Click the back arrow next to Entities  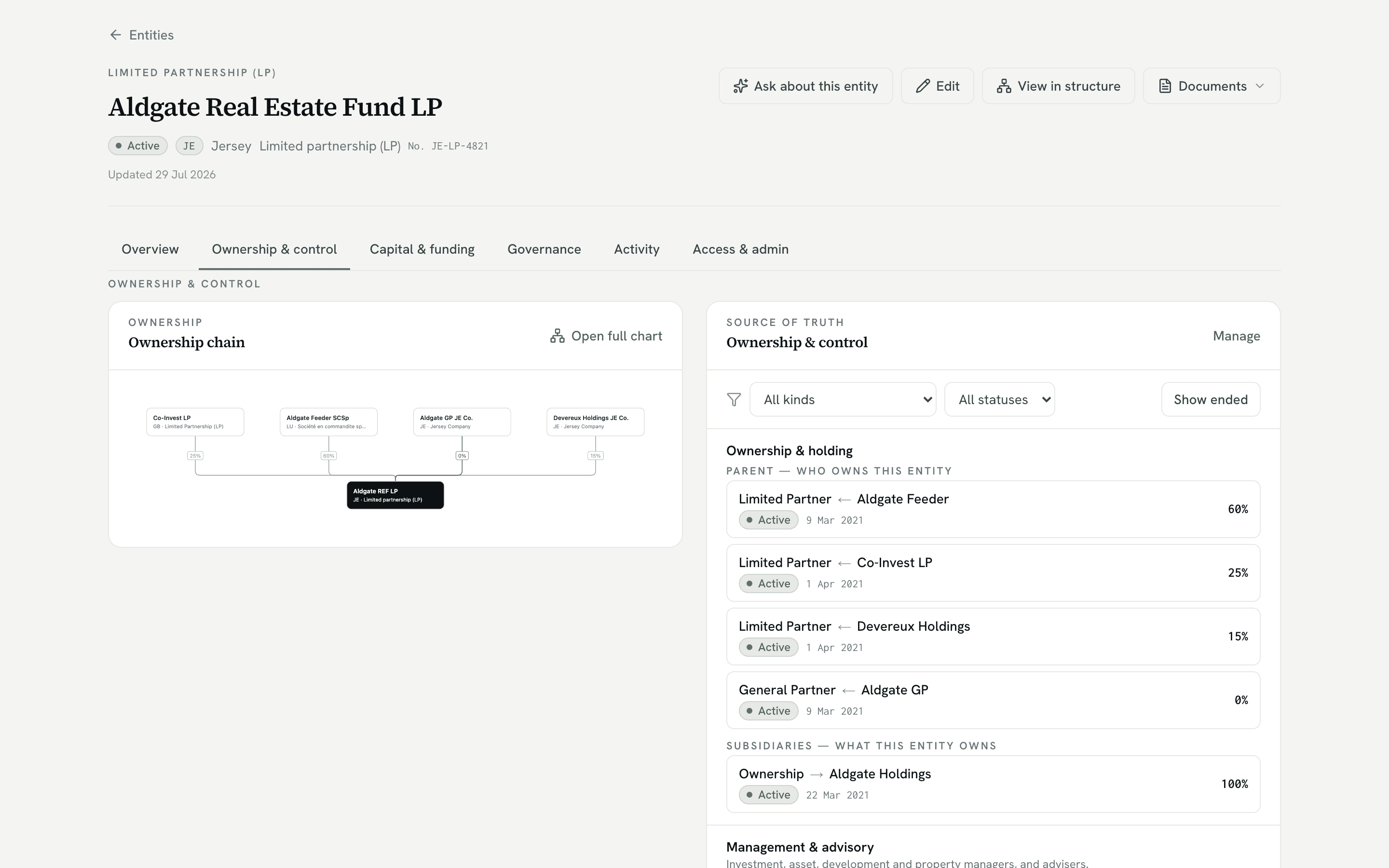tap(115, 35)
